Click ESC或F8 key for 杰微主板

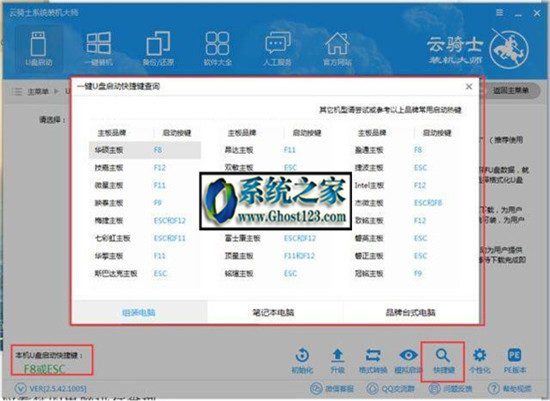[428, 203]
